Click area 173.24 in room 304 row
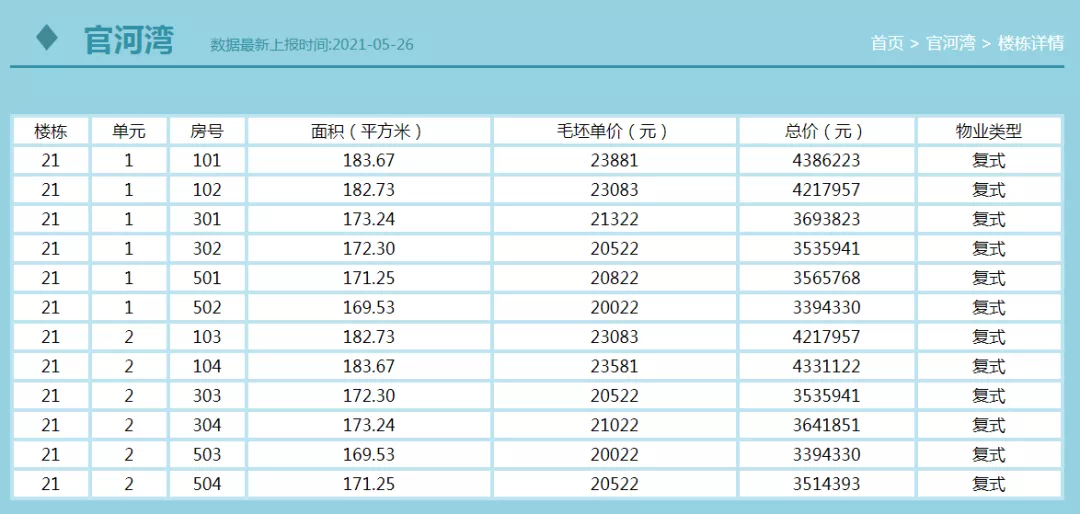1080x514 pixels. click(x=369, y=426)
